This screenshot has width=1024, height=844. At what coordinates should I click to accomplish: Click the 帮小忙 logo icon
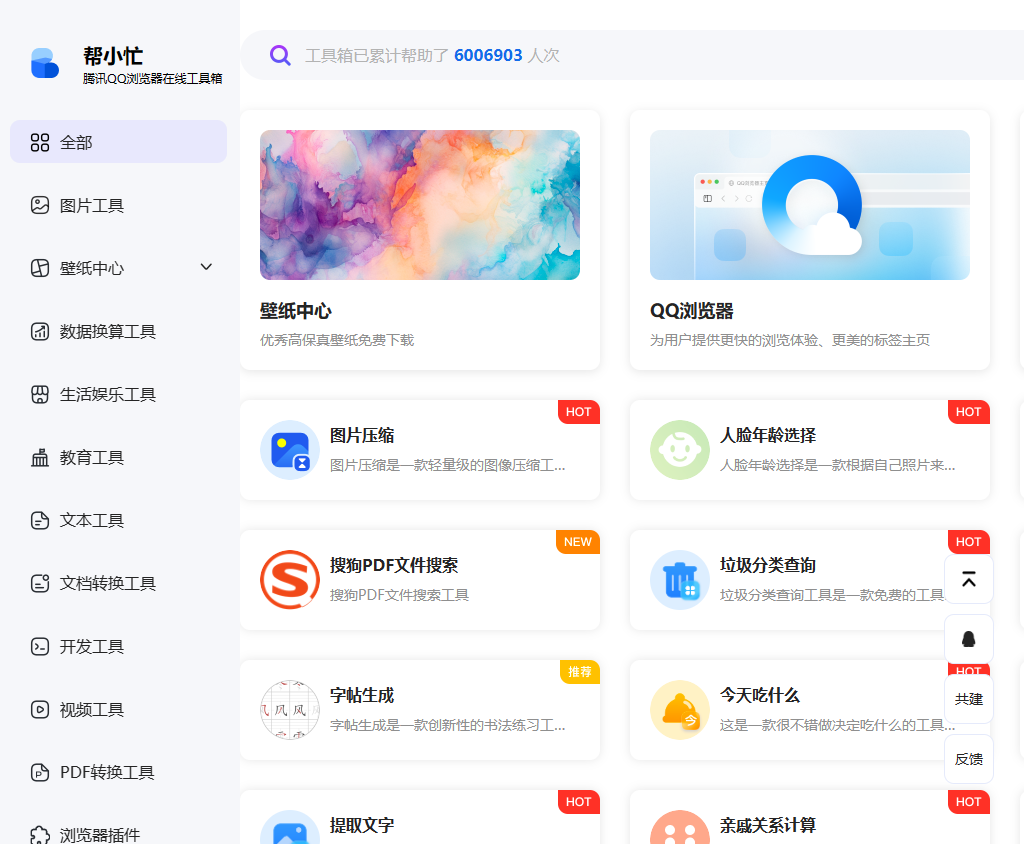45,63
